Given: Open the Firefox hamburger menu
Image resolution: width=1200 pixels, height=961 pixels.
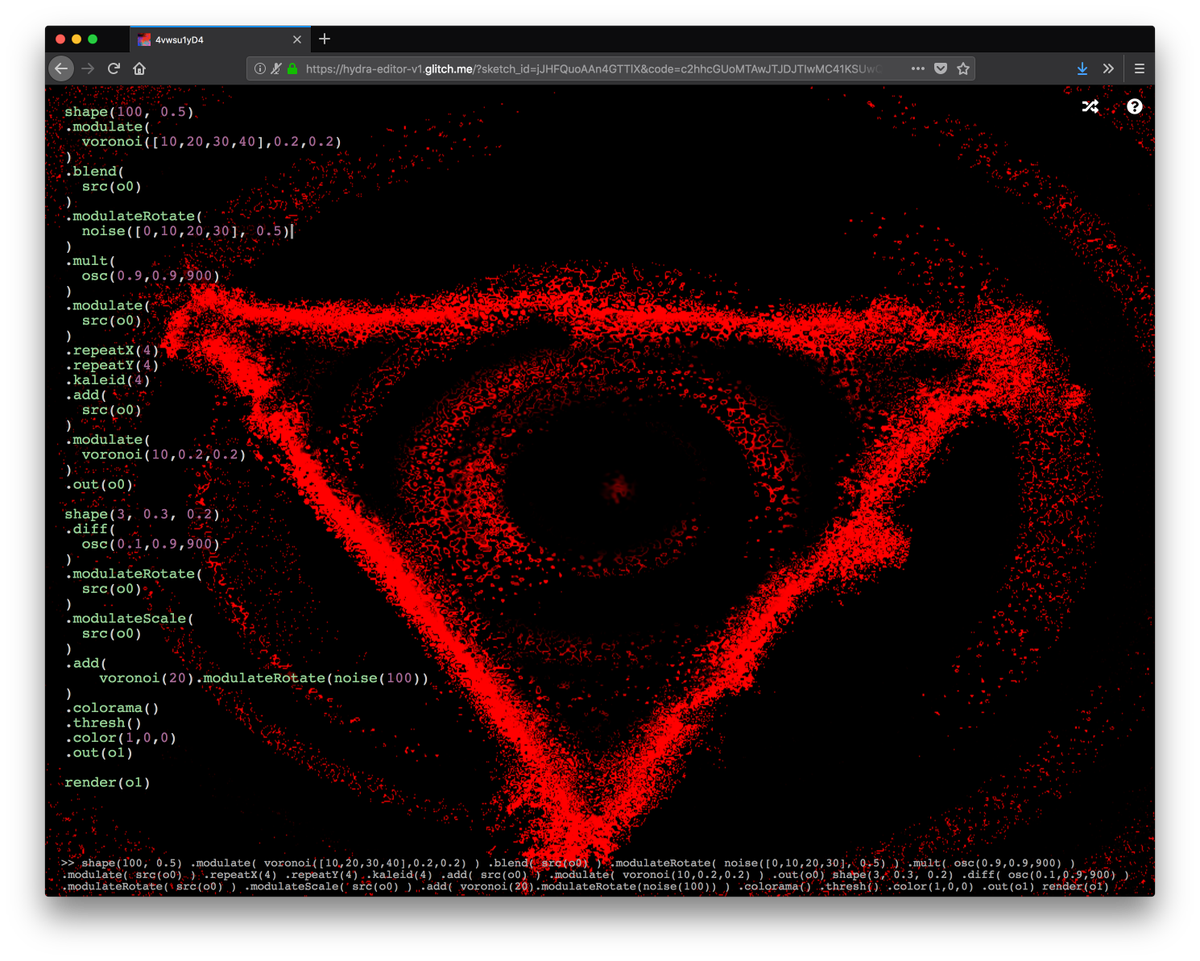Looking at the screenshot, I should (x=1139, y=69).
